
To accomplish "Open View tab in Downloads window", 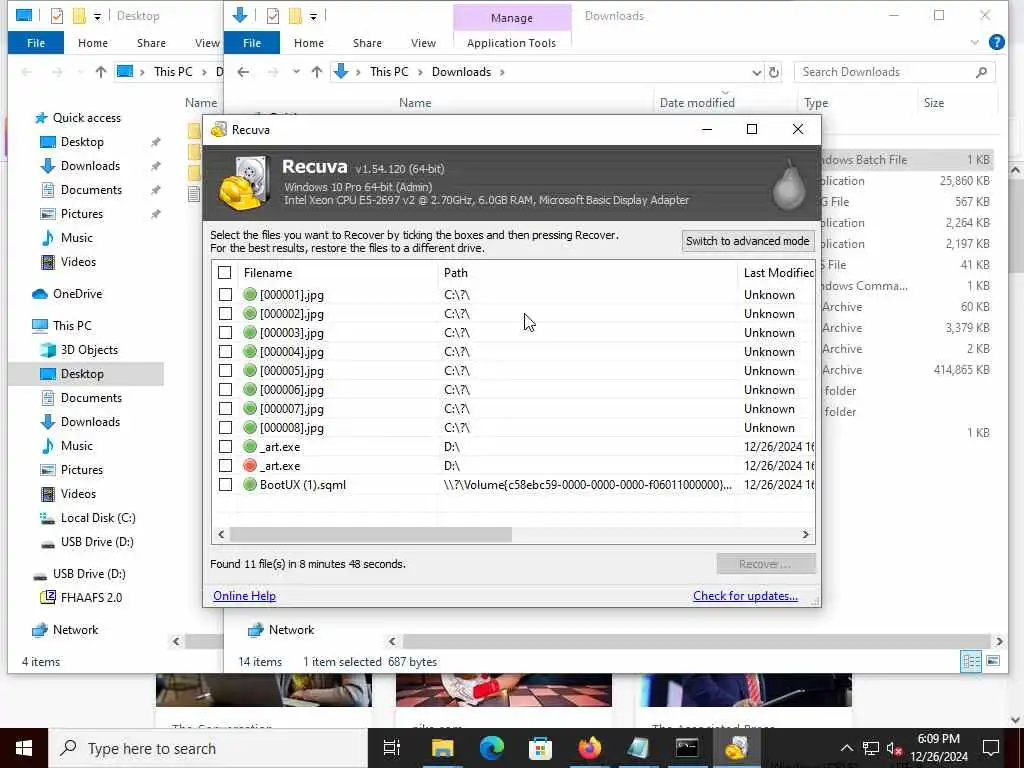I will click(x=423, y=43).
